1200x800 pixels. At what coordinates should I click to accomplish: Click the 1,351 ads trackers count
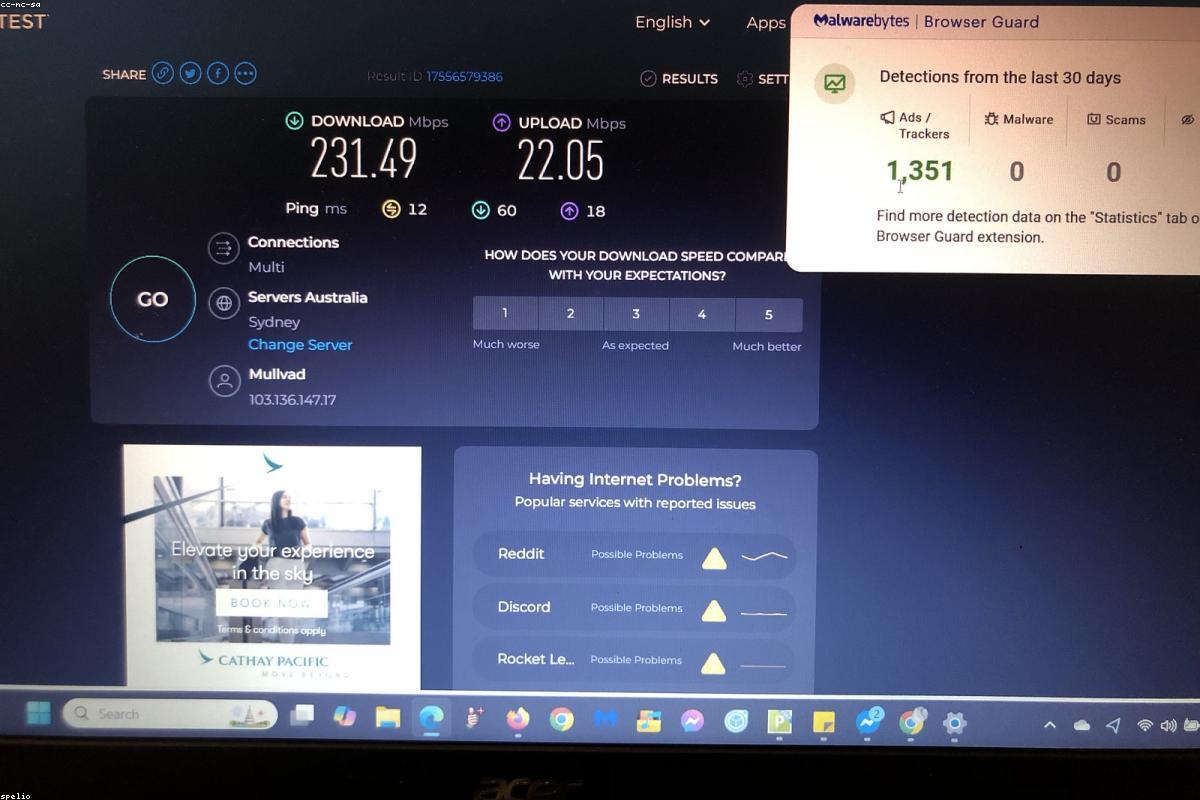920,171
